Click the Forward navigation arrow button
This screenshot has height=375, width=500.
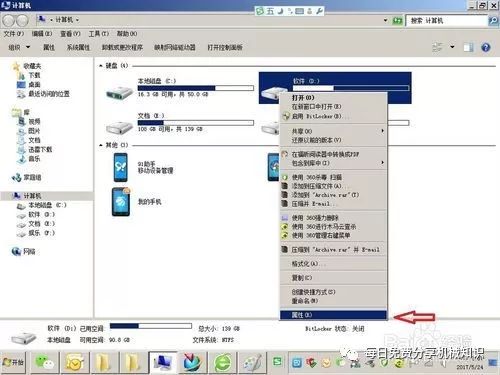pyautogui.click(x=22, y=21)
